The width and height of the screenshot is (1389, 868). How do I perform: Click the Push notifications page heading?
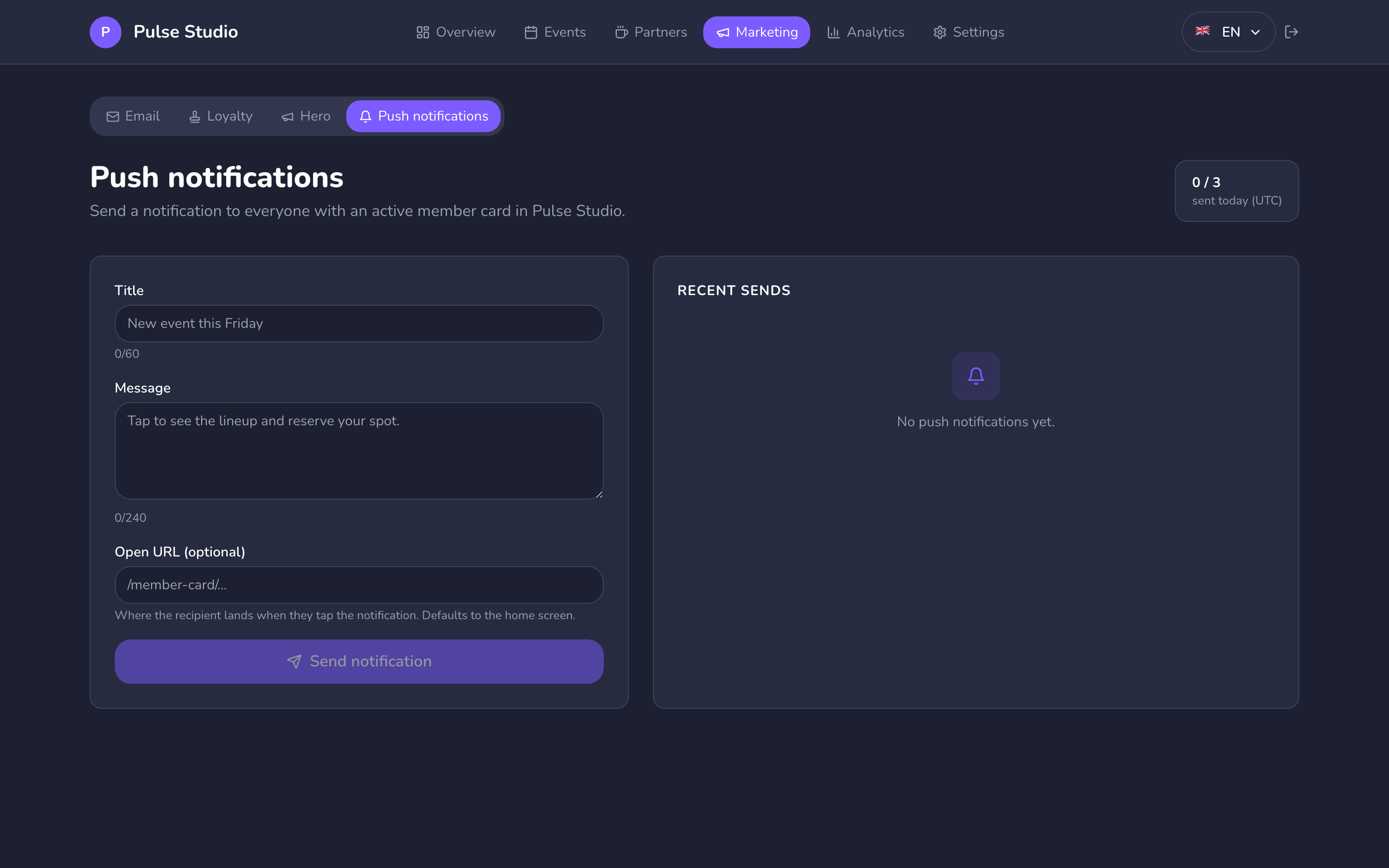[x=217, y=177]
